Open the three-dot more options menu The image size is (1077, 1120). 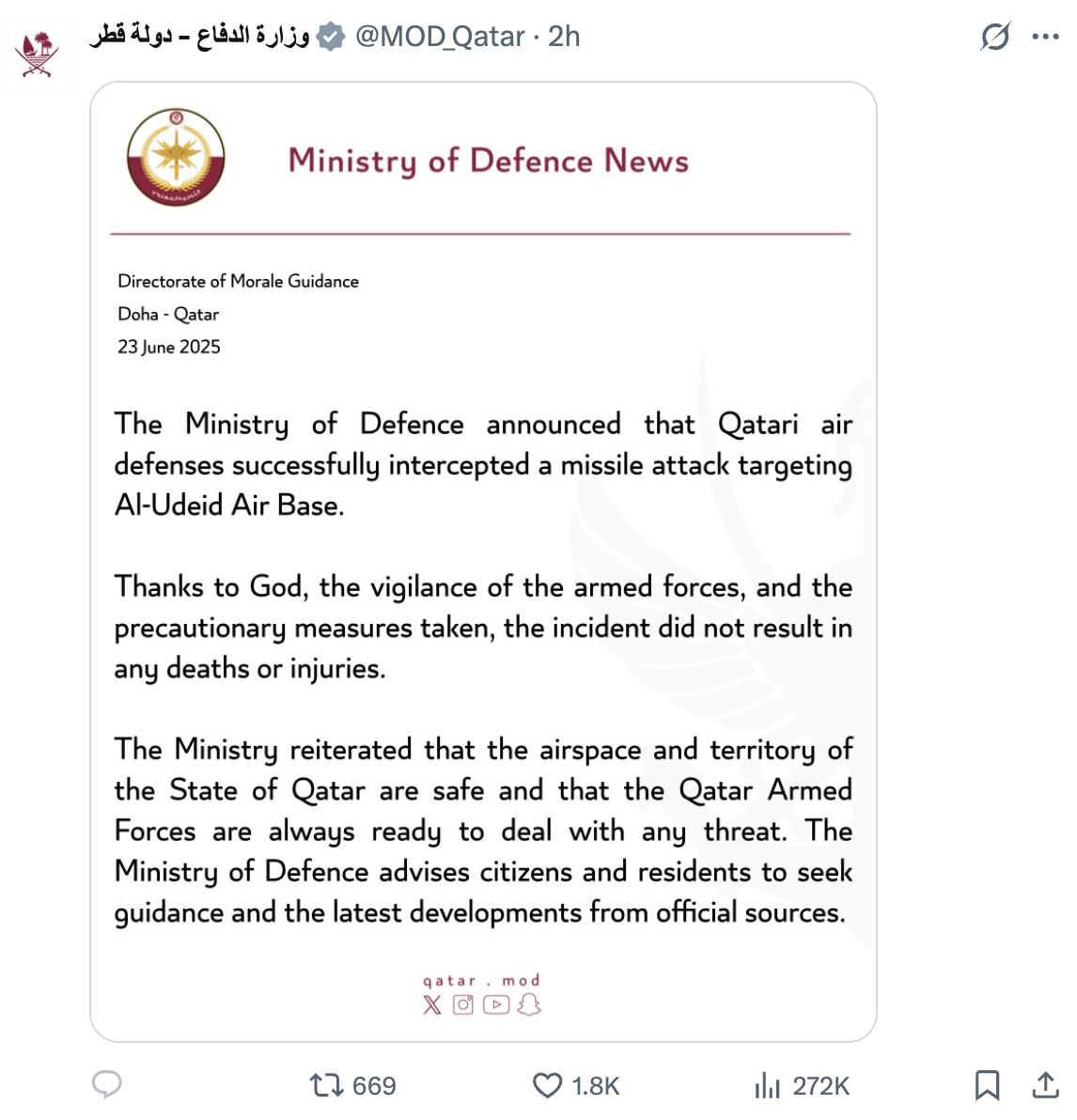pos(1045,37)
